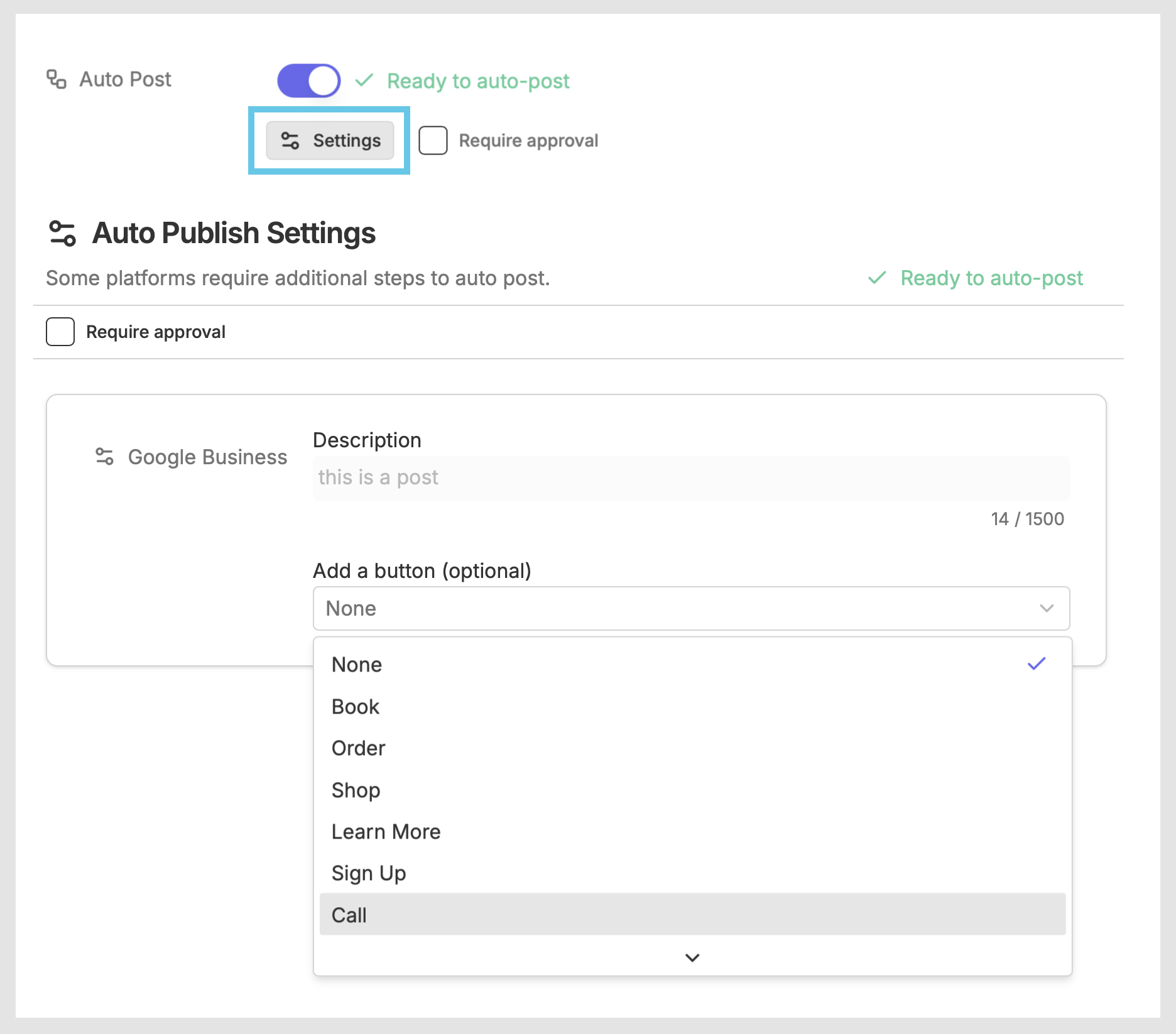Click the sliders icon beside Auto Publish Settings
Viewport: 1176px width, 1034px height.
62,233
